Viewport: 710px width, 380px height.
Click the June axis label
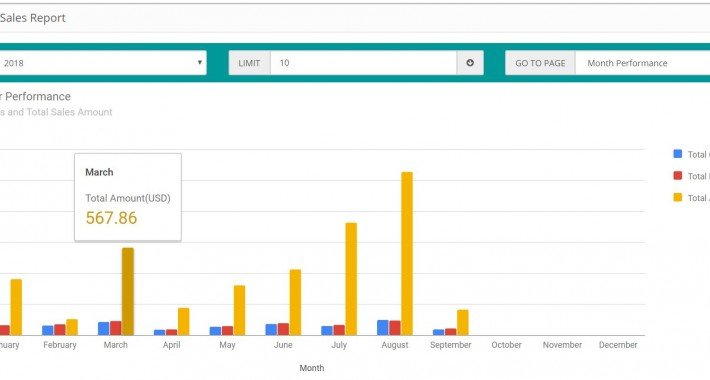(x=283, y=345)
